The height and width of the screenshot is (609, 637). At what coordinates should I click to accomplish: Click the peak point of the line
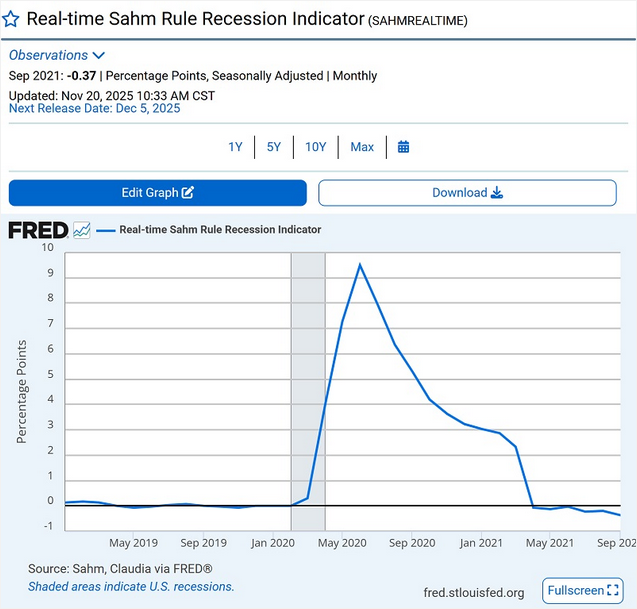(359, 264)
